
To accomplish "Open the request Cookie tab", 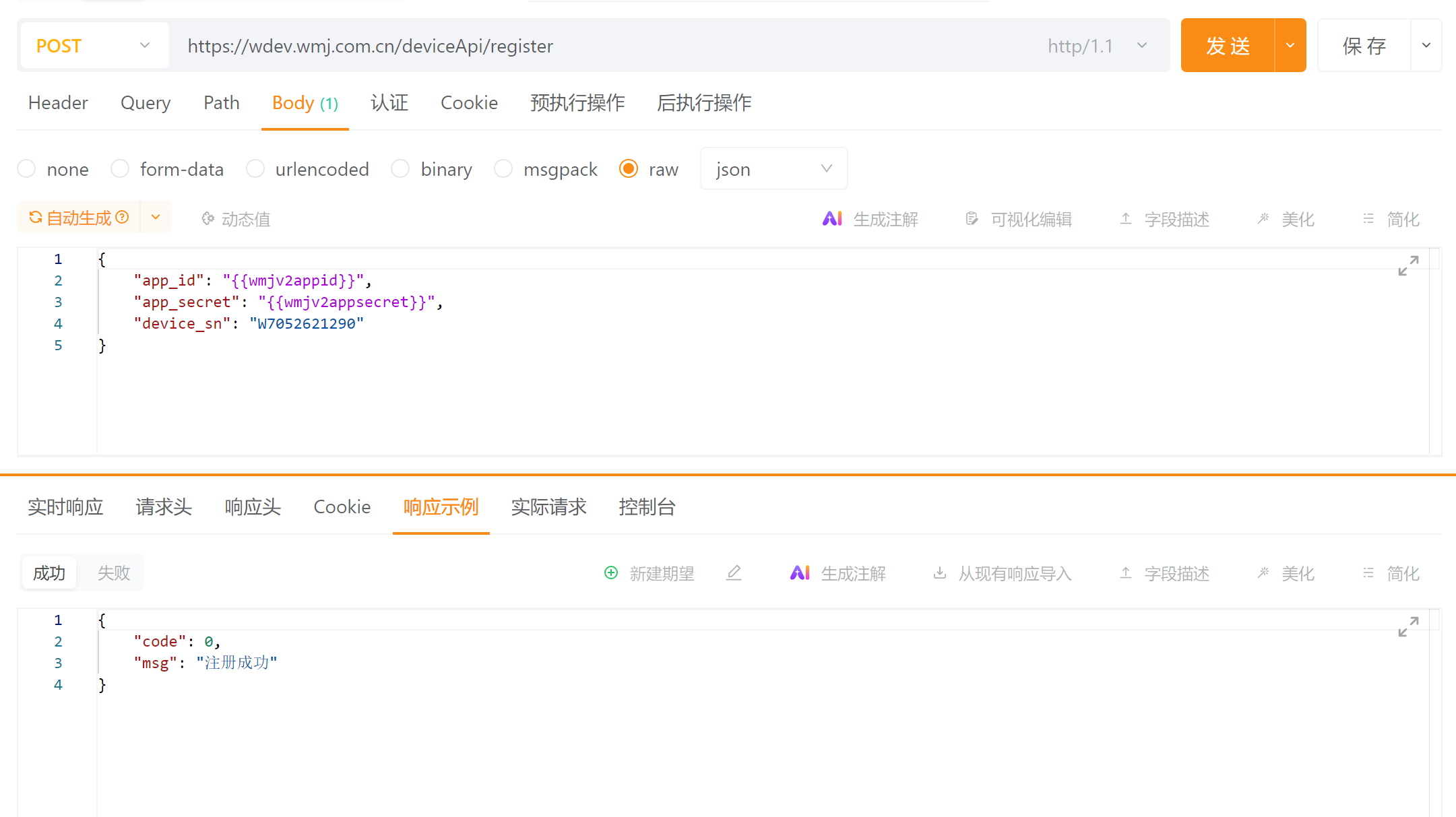I will (x=469, y=103).
